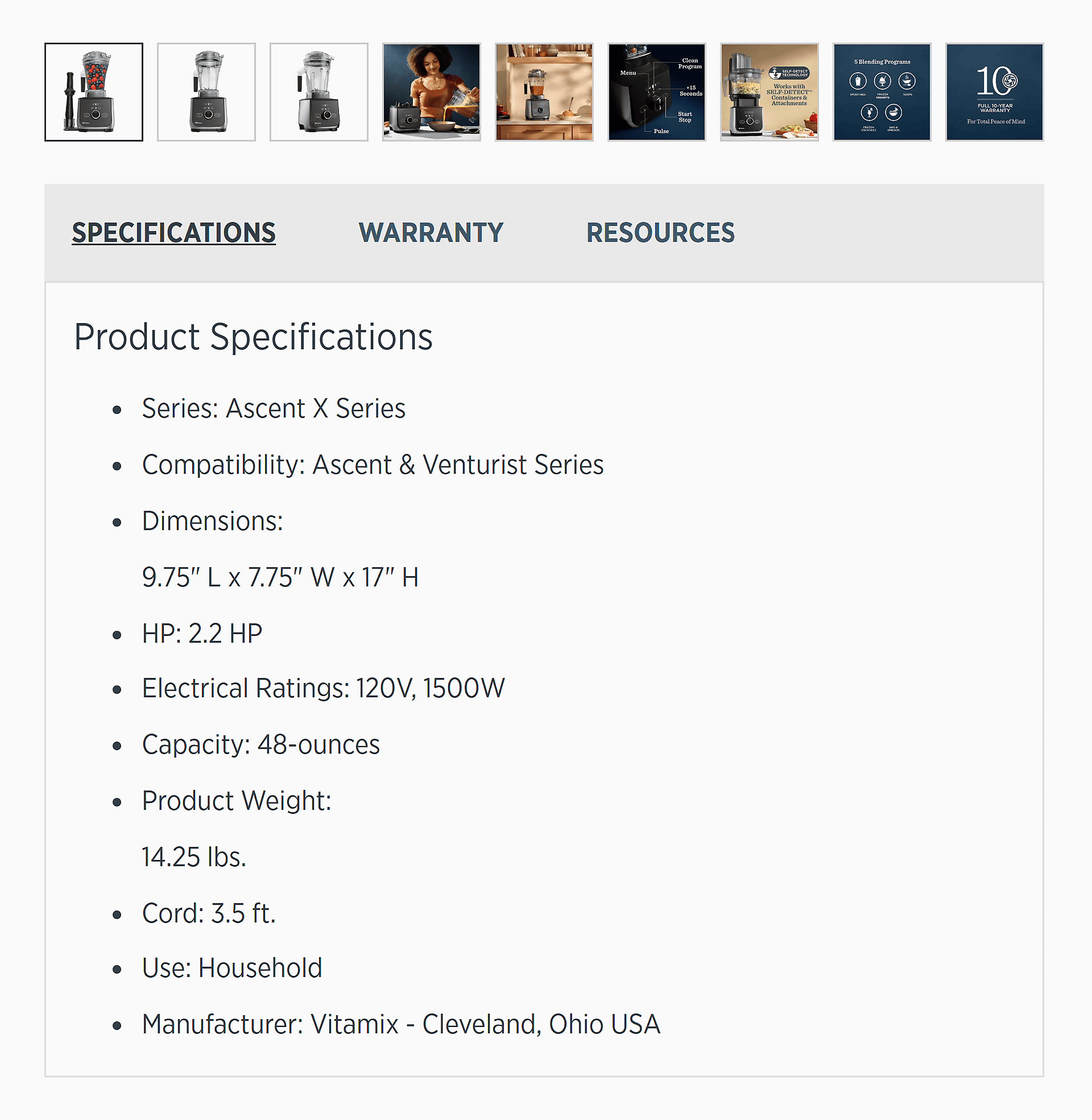View the empty pitcher blender thumbnail
The width and height of the screenshot is (1092, 1120).
(x=206, y=92)
